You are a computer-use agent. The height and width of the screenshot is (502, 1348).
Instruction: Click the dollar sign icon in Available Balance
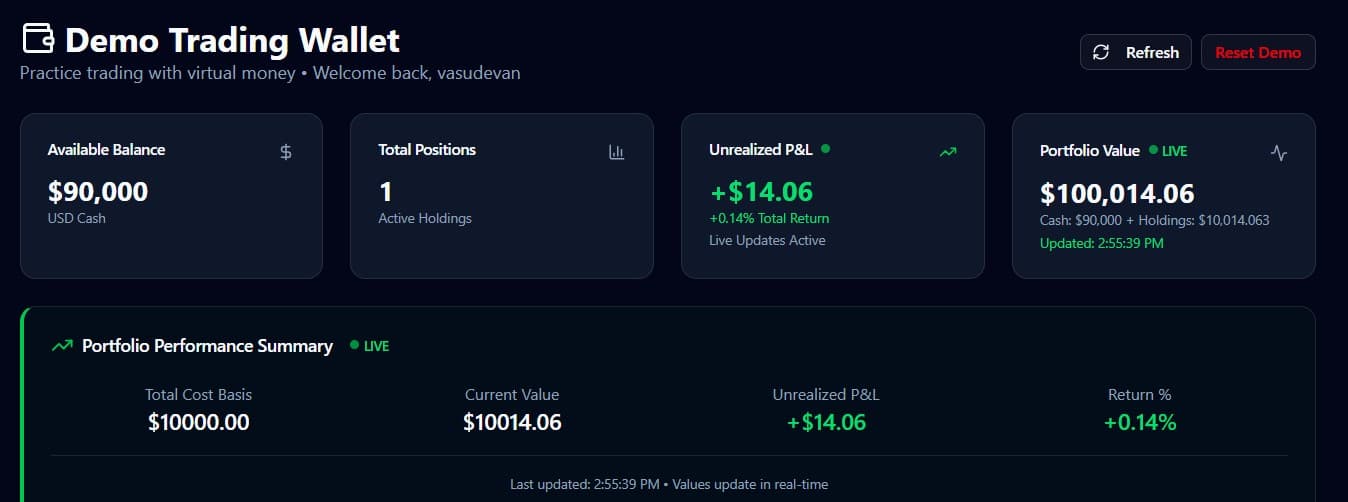(286, 152)
